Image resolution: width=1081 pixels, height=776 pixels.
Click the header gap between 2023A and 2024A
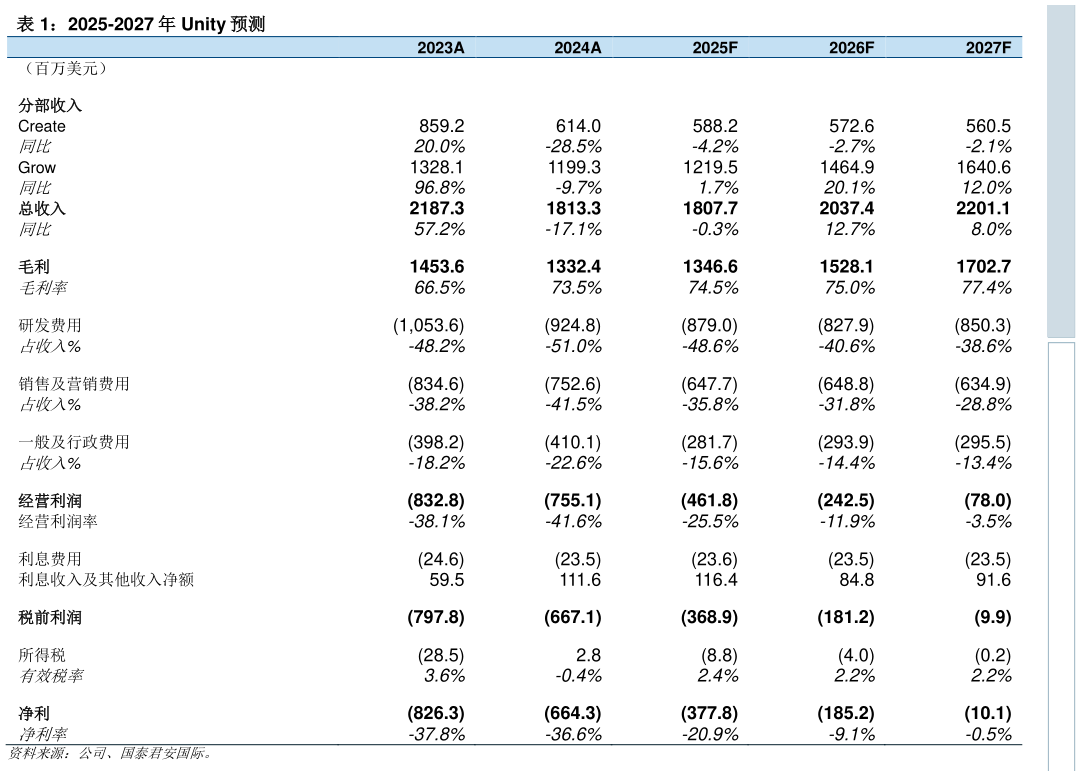point(509,48)
